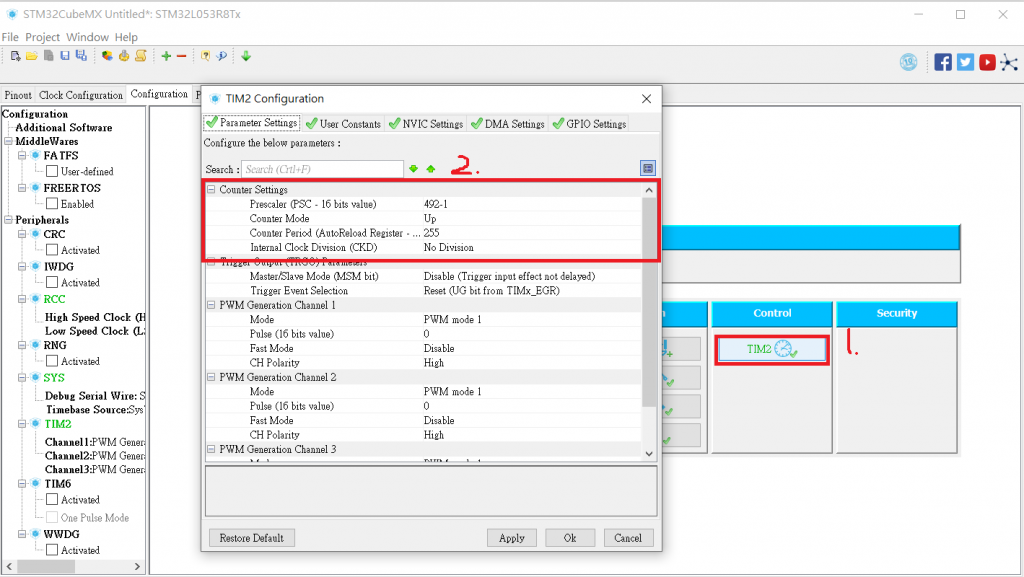The width and height of the screenshot is (1024, 577).
Task: Click the search next green down arrow
Action: pos(413,169)
